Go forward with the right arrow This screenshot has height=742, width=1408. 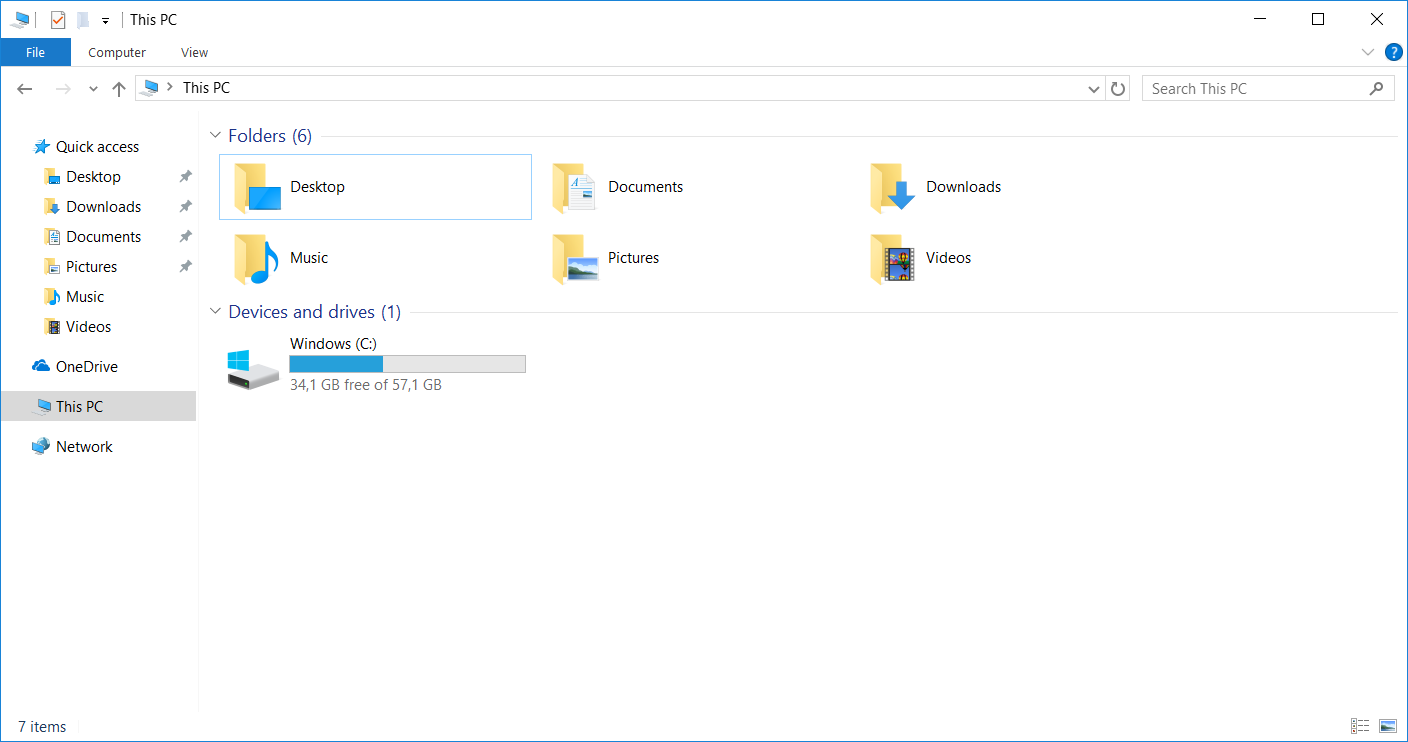[63, 89]
